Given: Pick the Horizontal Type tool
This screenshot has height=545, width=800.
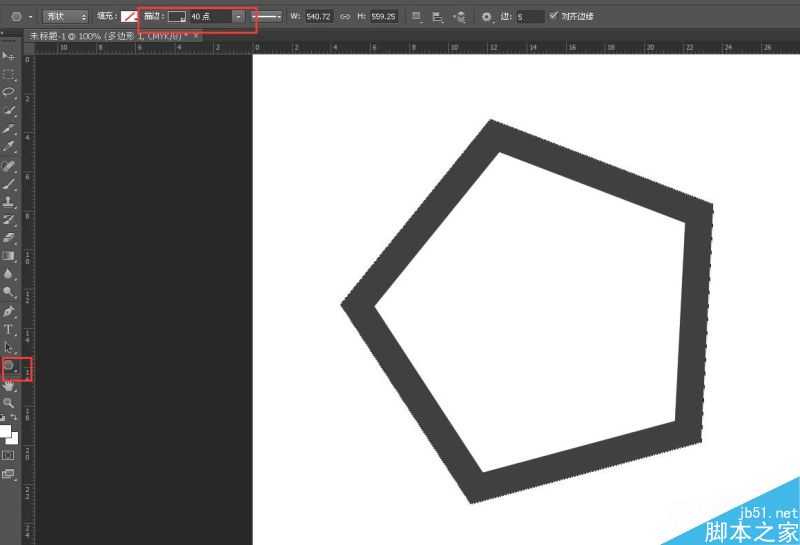Looking at the screenshot, I should pos(9,329).
